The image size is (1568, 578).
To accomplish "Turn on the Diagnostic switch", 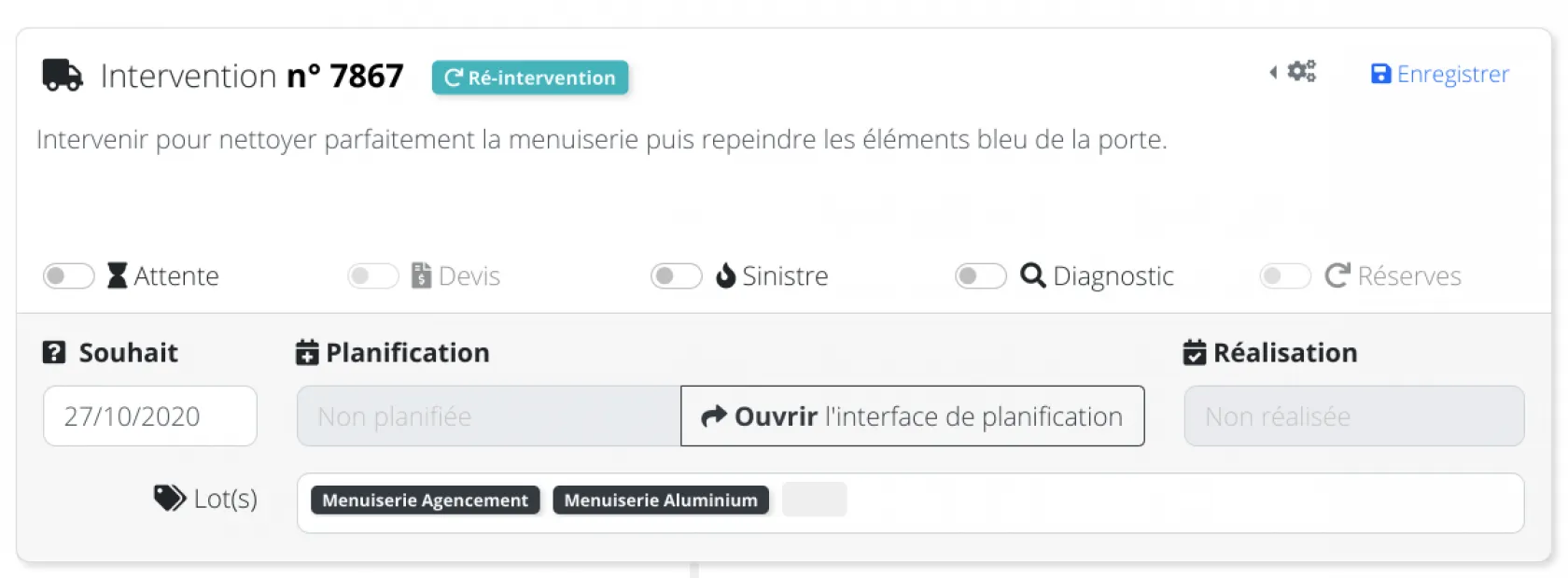I will (980, 276).
